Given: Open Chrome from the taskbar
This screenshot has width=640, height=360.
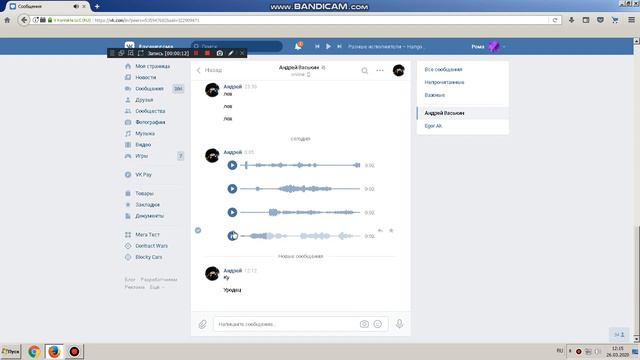Looking at the screenshot, I should (x=34, y=351).
